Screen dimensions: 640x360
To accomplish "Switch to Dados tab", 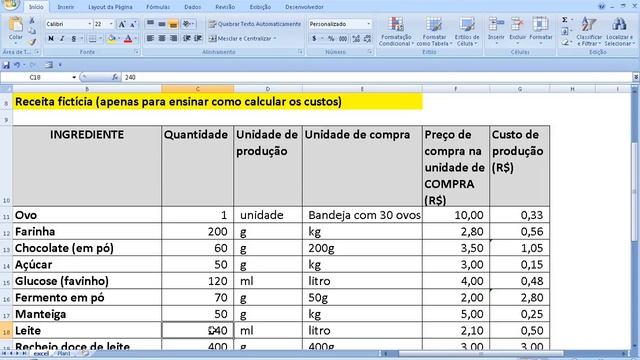I will pos(192,7).
